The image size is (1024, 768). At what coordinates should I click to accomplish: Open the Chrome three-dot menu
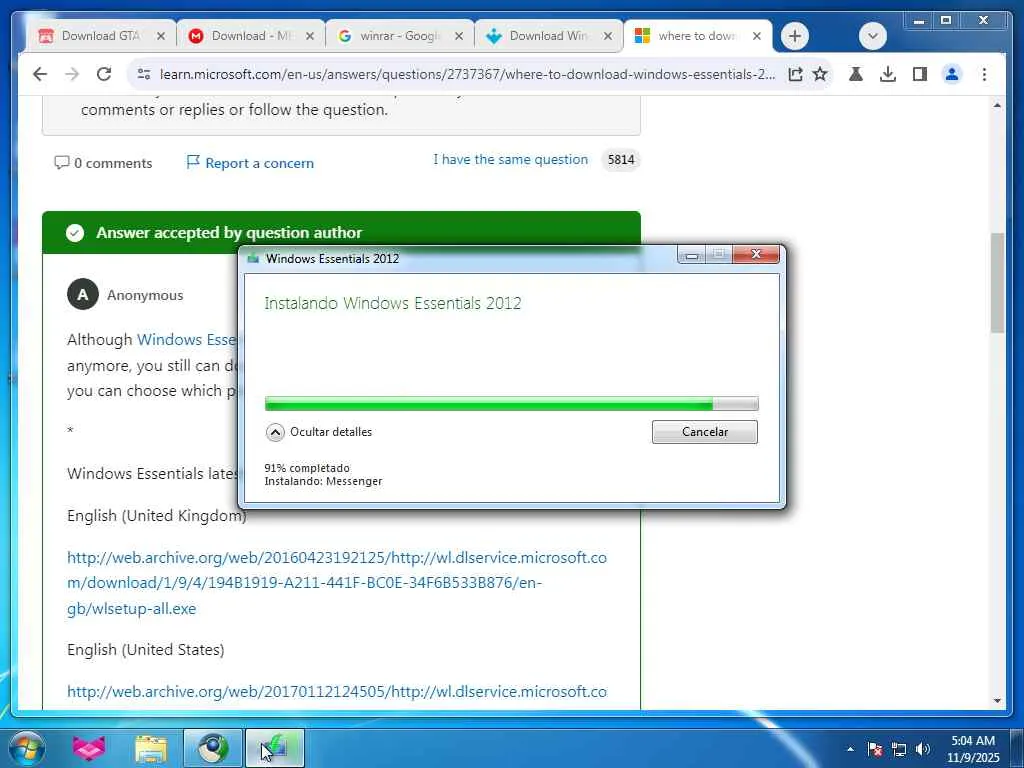coord(984,74)
